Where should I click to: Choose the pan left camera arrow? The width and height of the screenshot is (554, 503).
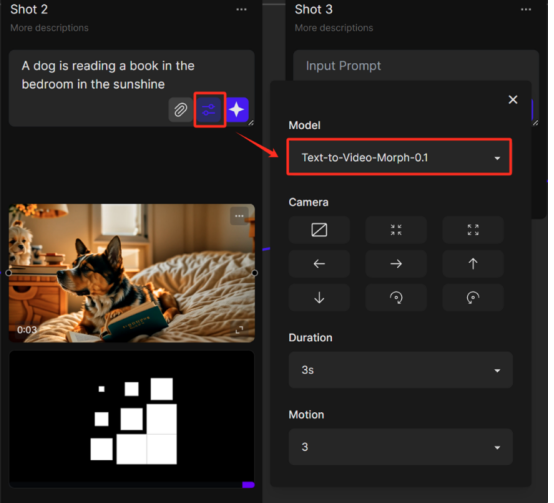[x=319, y=264]
